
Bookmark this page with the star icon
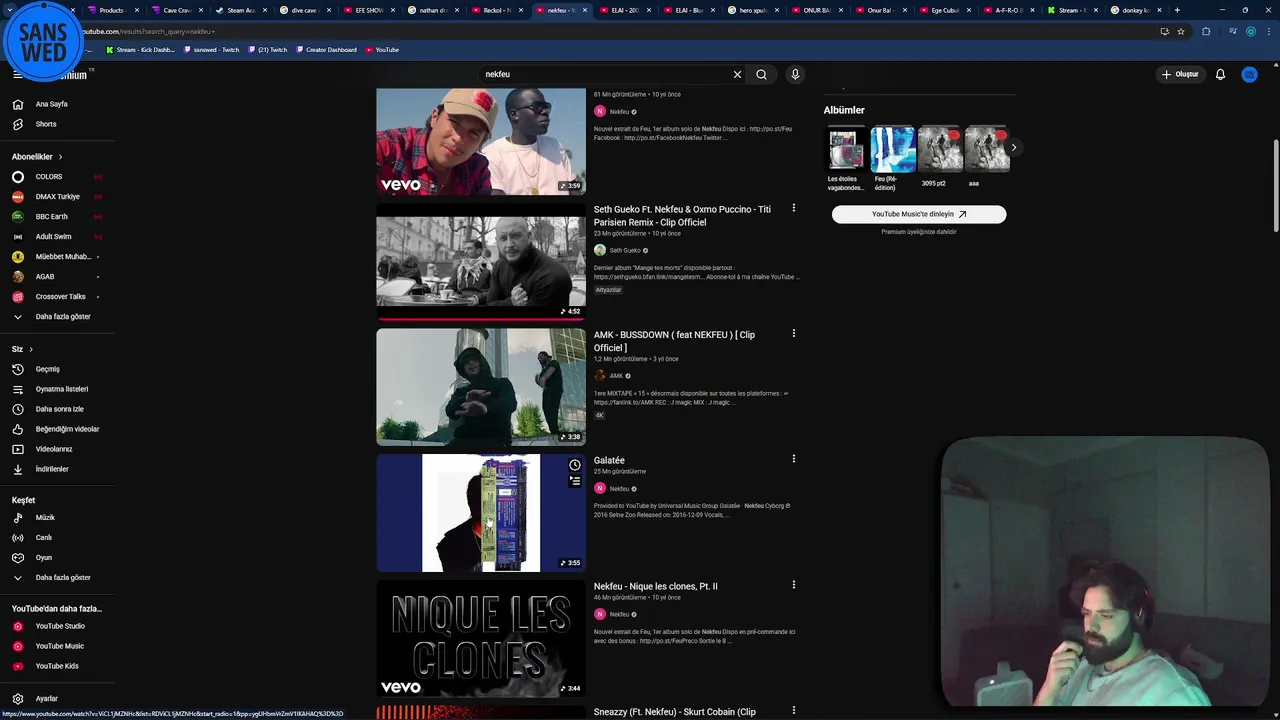click(1180, 31)
